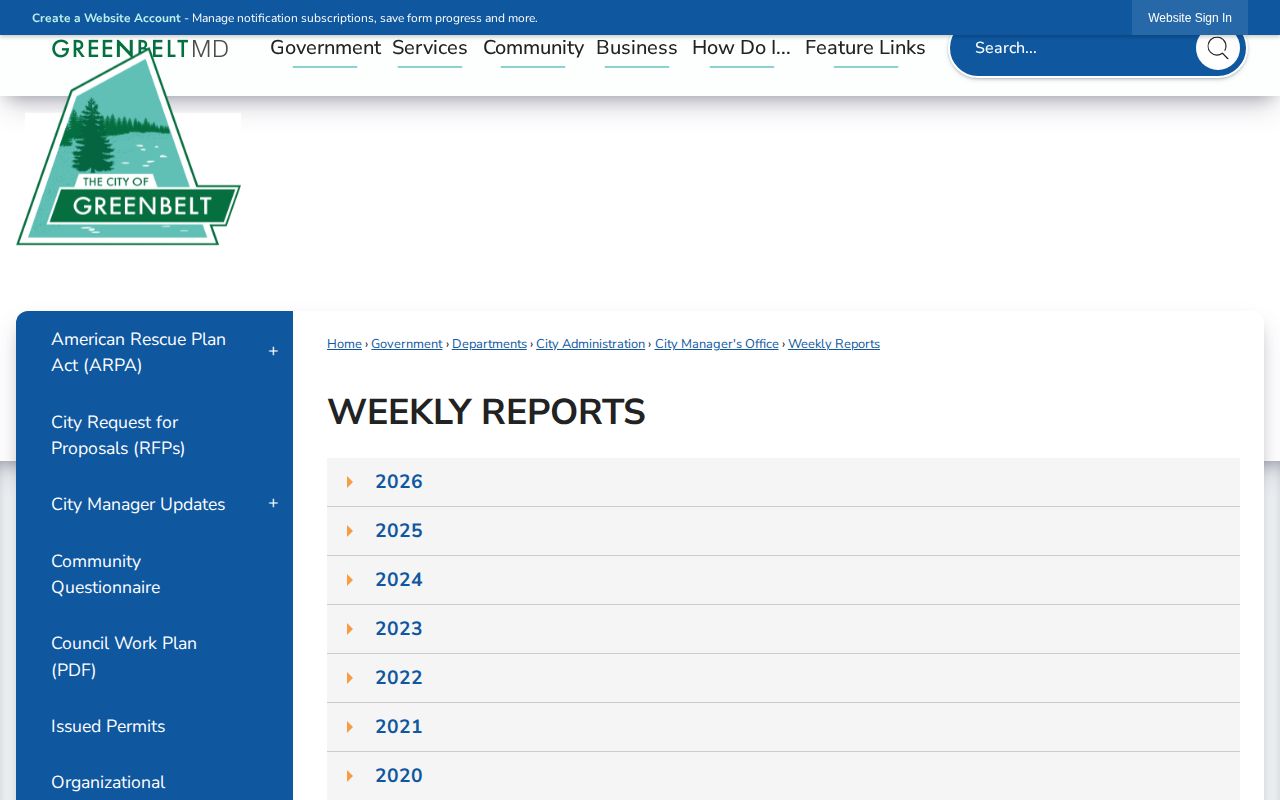Open City Request for Proposals sidebar link
The width and height of the screenshot is (1280, 800).
point(118,435)
